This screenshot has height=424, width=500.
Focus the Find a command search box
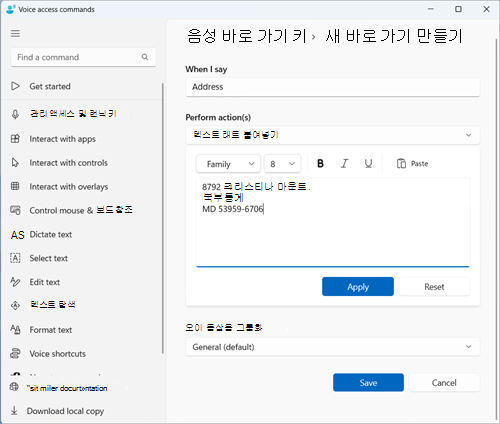pos(83,57)
